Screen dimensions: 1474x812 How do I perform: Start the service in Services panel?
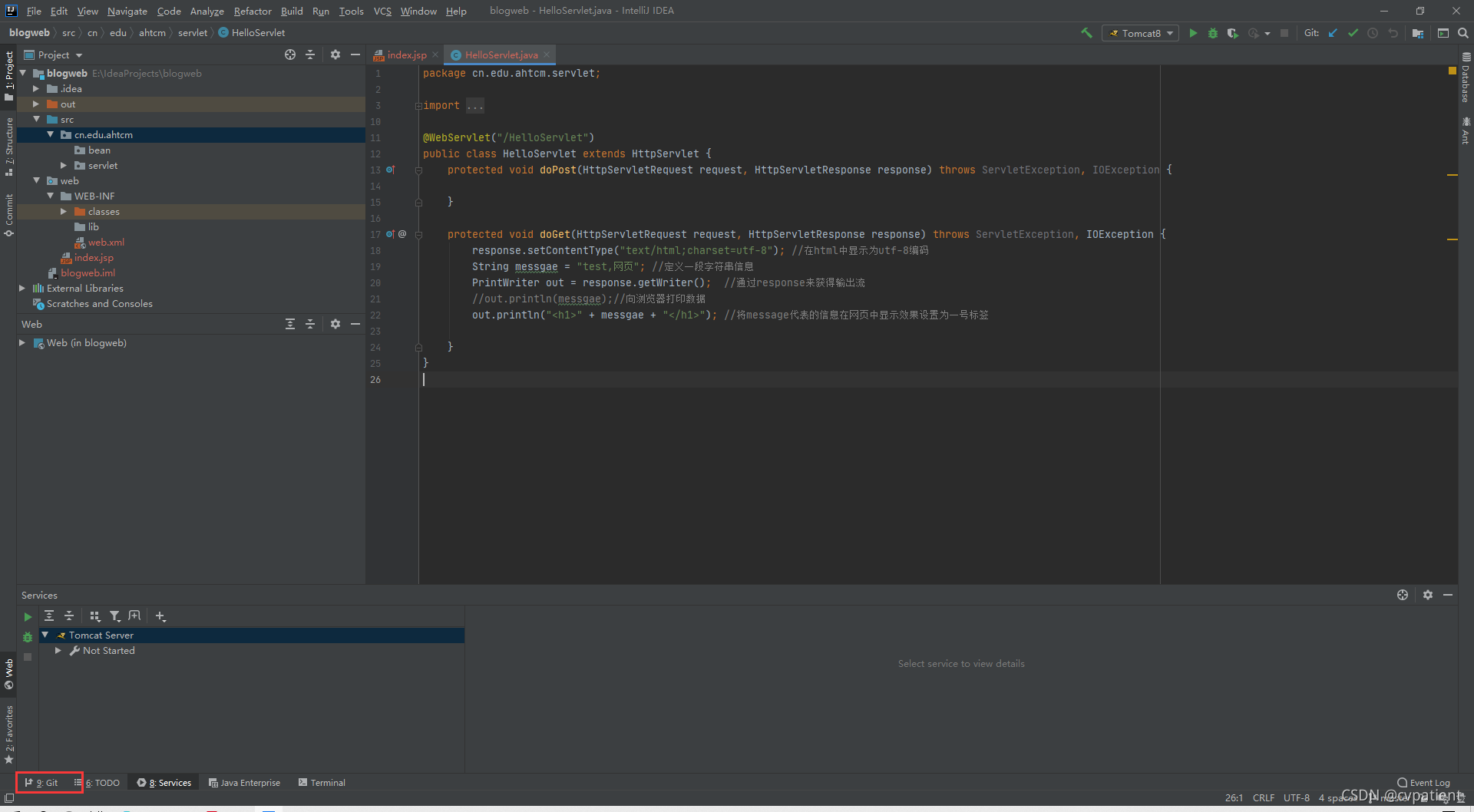28,616
